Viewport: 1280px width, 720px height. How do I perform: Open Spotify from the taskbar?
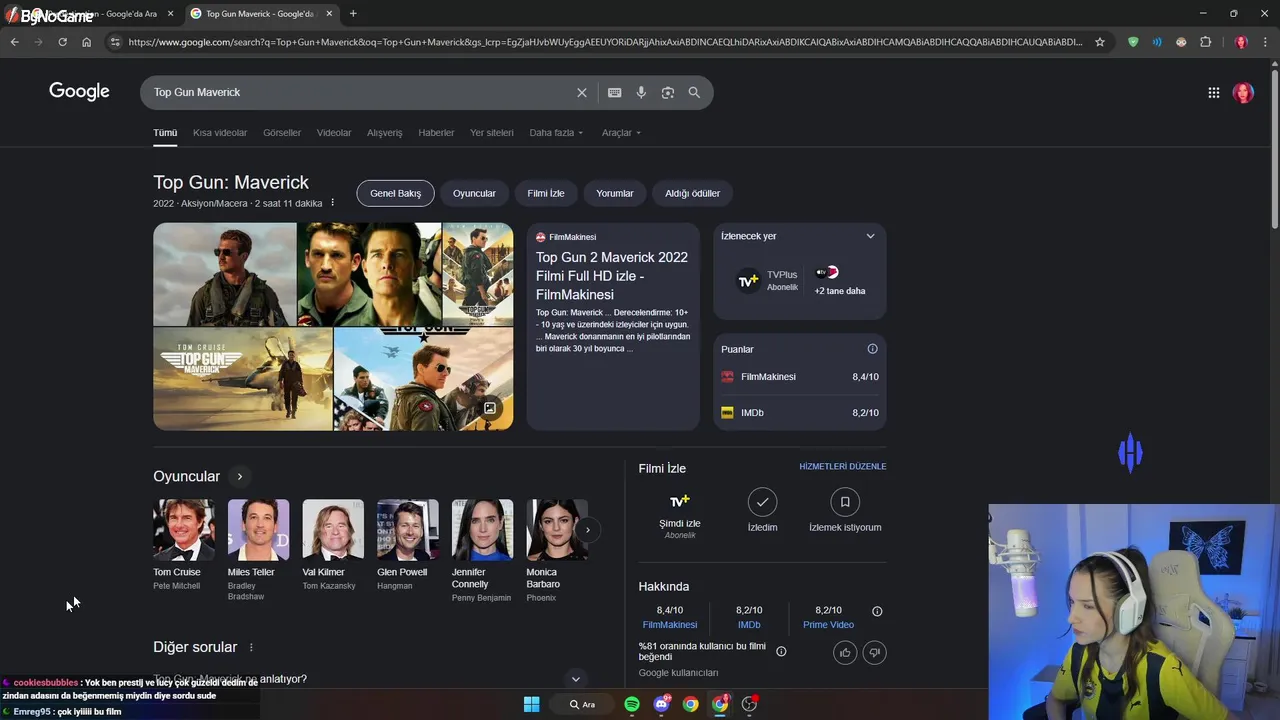coord(632,704)
